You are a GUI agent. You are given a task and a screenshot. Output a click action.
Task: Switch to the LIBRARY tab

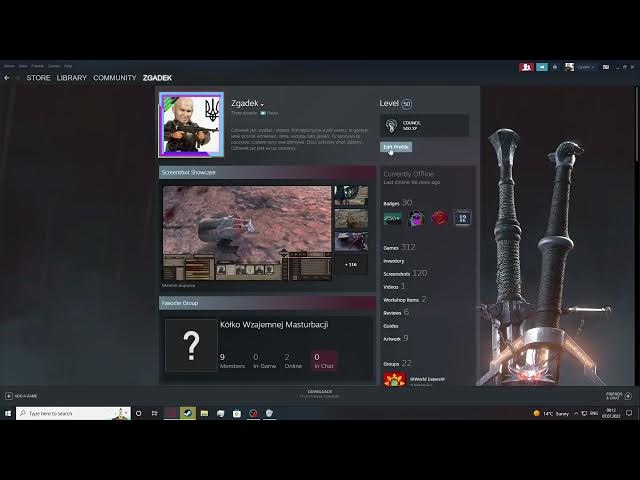72,78
